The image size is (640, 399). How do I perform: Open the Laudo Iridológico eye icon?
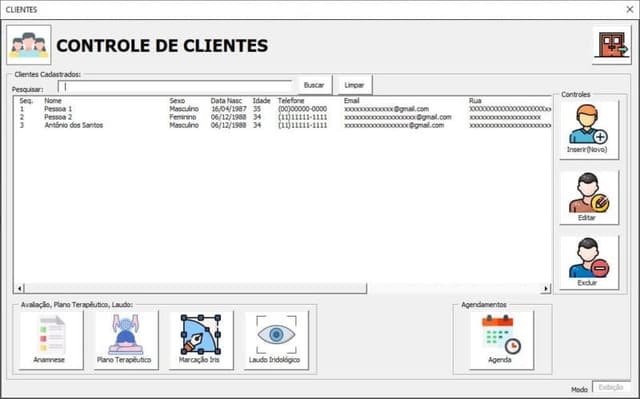pyautogui.click(x=276, y=340)
